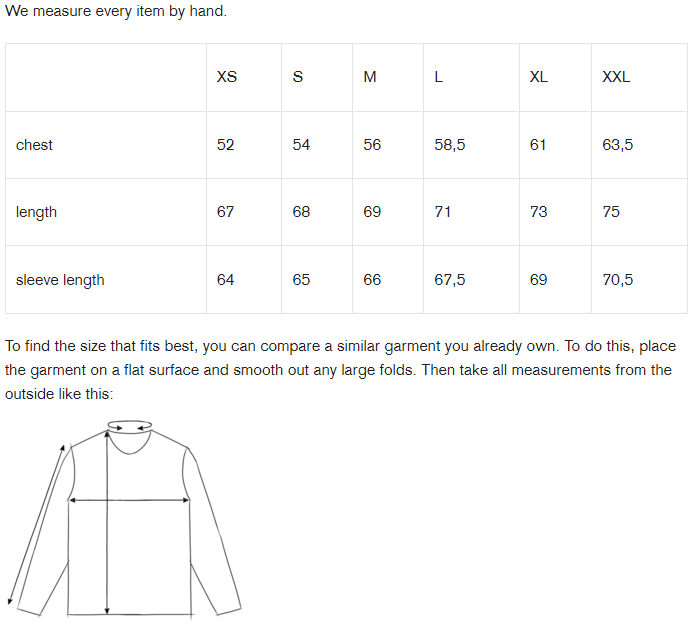Viewport: 695px width, 640px height.
Task: Click the 'We measure every item' text
Action: (x=116, y=11)
